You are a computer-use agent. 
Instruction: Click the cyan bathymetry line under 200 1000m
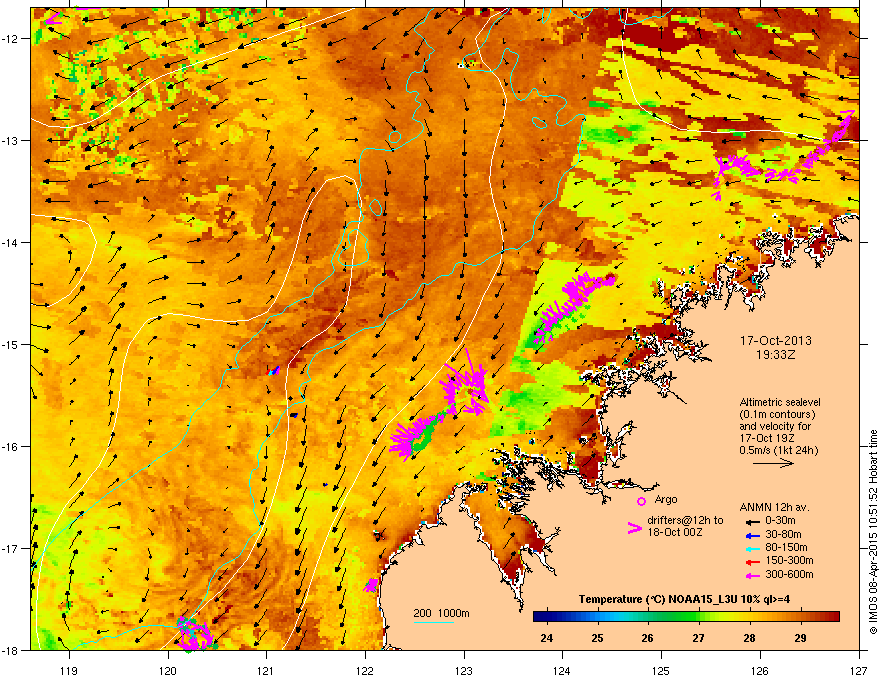(433, 622)
